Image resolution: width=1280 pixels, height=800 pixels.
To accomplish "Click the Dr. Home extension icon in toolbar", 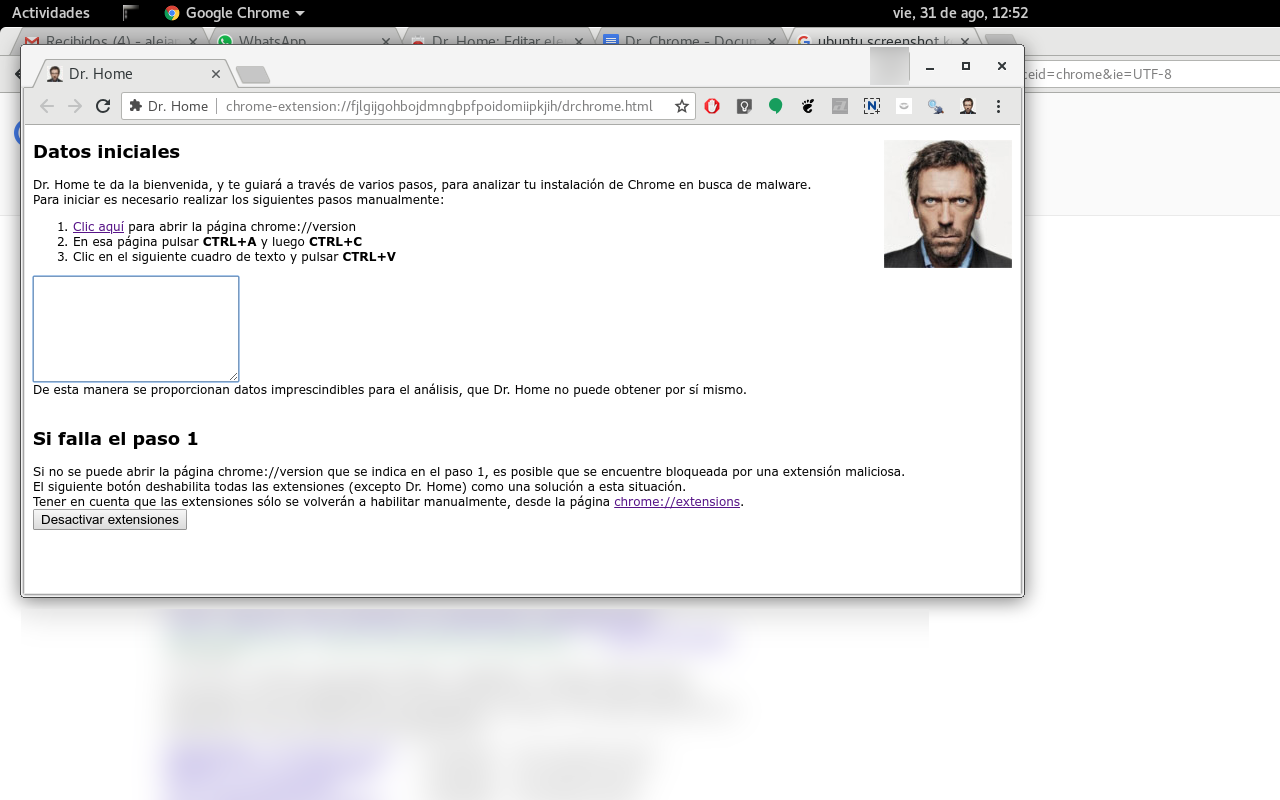I will point(968,106).
